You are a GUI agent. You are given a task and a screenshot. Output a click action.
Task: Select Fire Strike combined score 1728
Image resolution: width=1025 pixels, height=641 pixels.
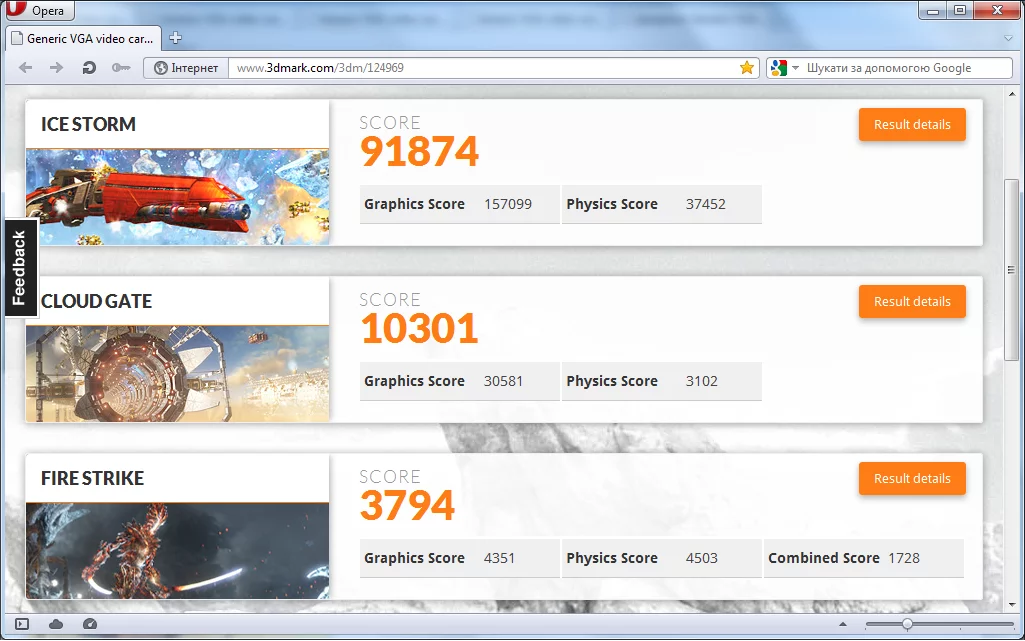903,558
